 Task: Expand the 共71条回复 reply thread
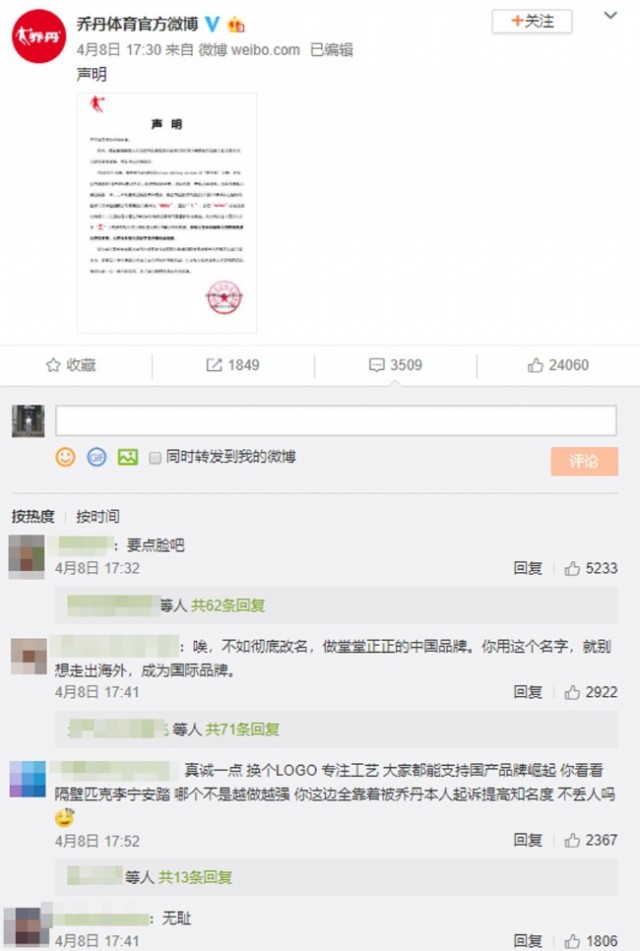coord(242,729)
